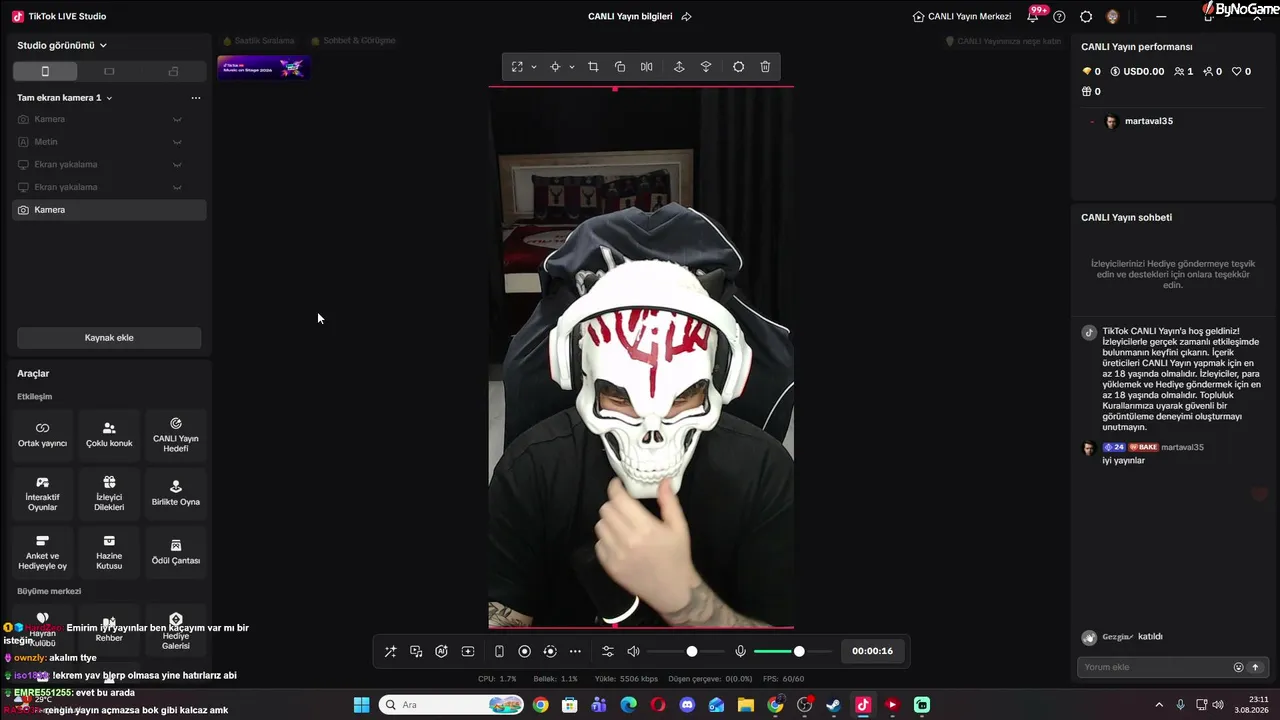This screenshot has height=720, width=1280.
Task: Click the taskbar Ara search box
Action: 450,705
